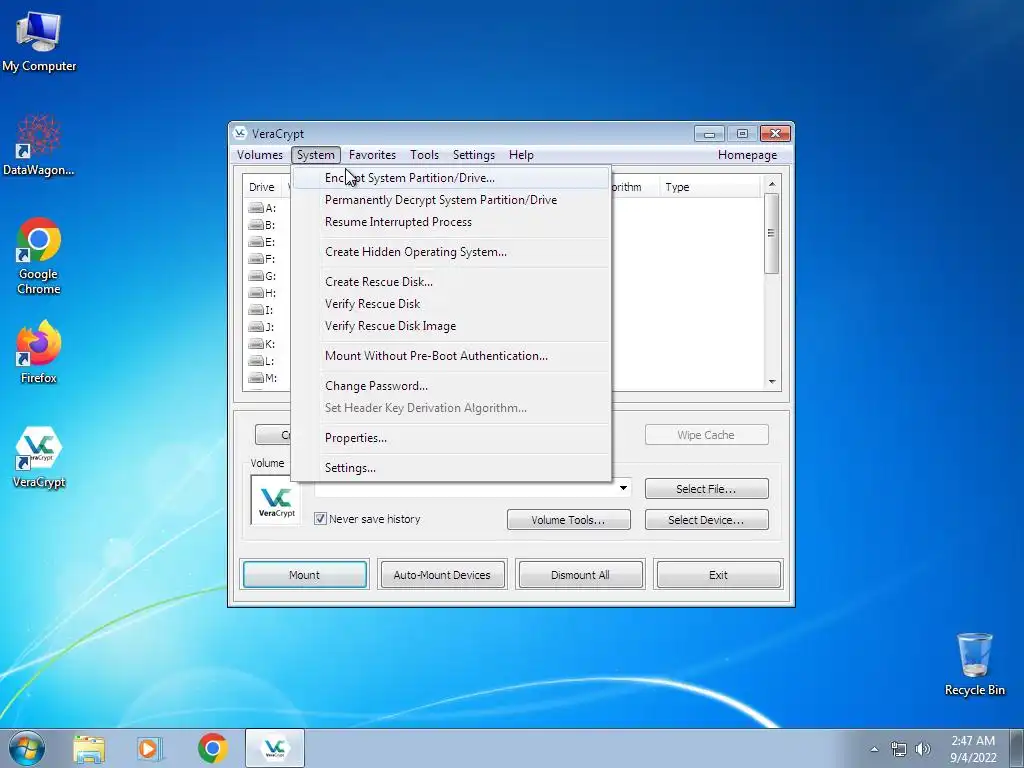Choose Encrypt System Partition/Drive
The width and height of the screenshot is (1024, 768).
point(451,178)
